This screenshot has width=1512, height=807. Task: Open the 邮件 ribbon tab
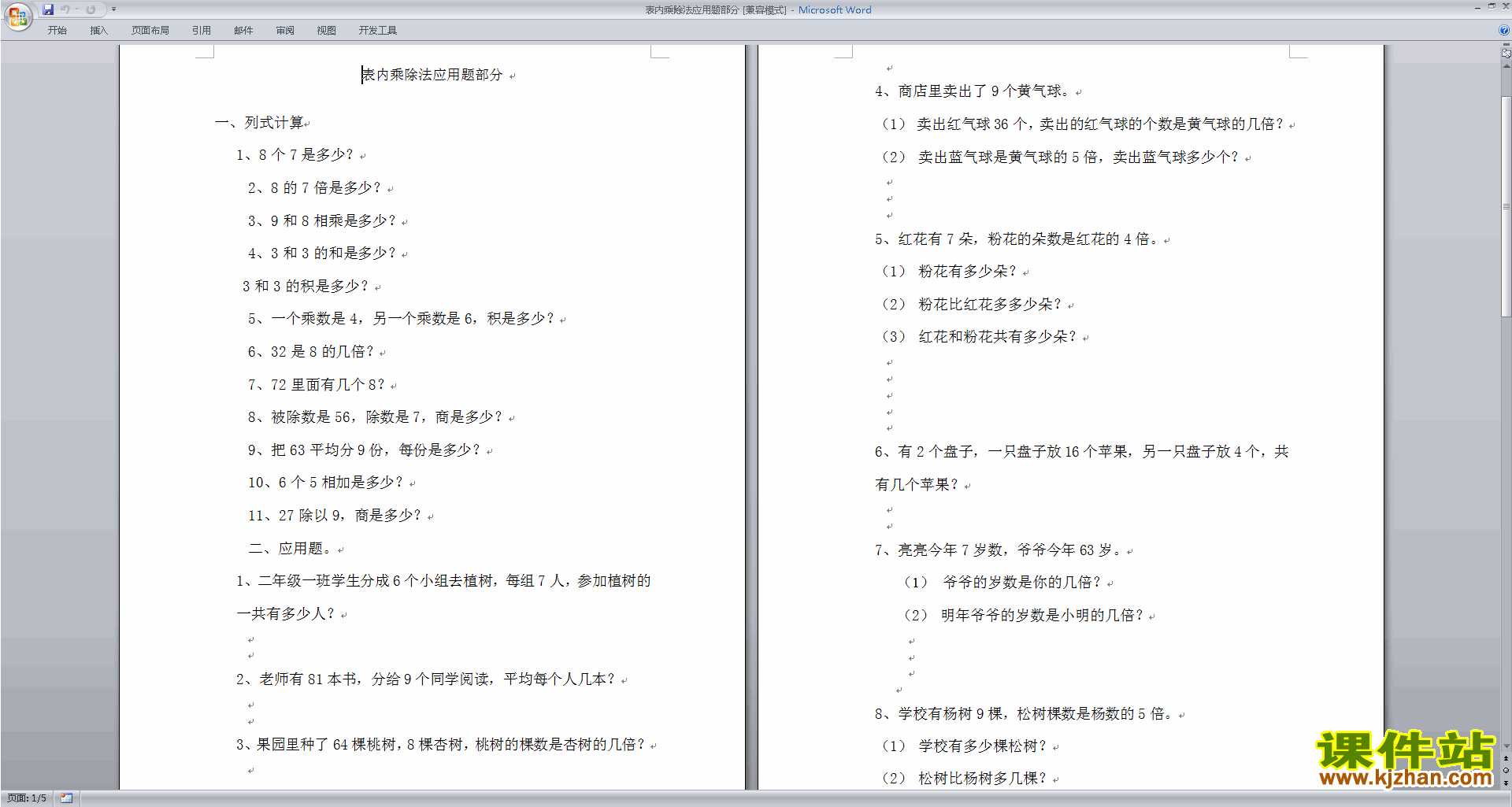point(243,31)
